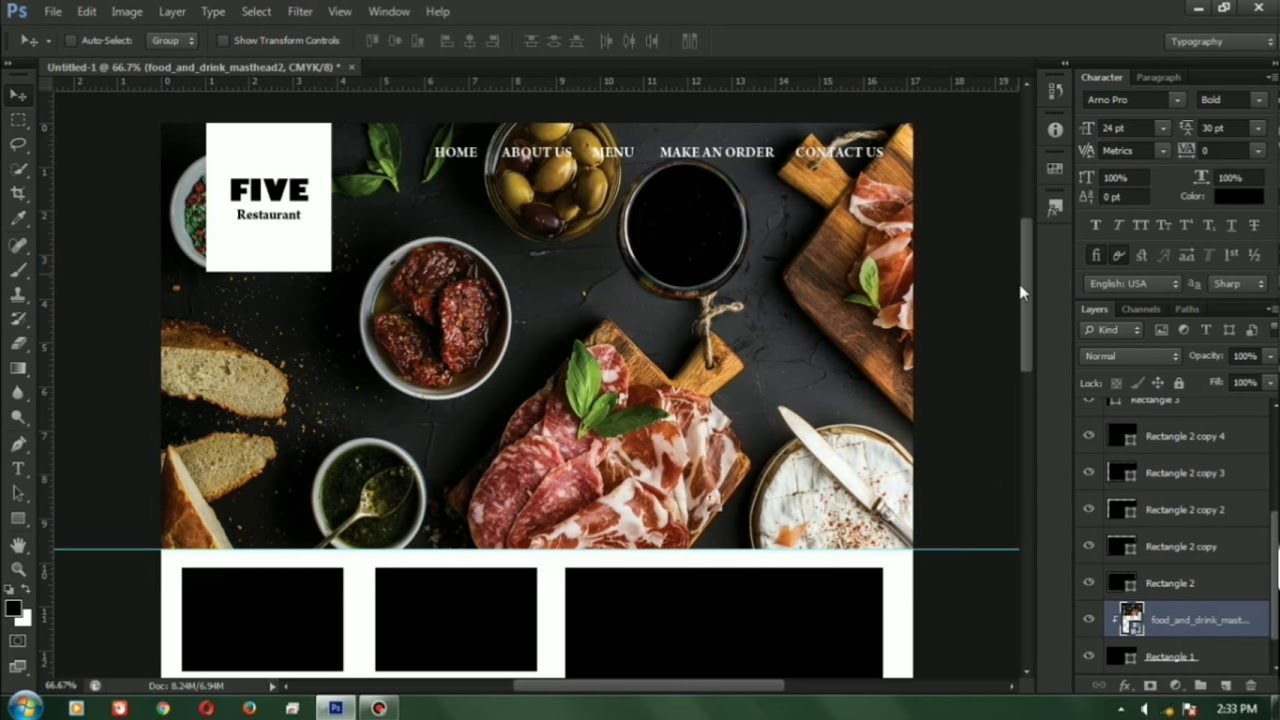
Task: Hide the Rectangle 2 copy 4 layer
Action: (x=1089, y=436)
